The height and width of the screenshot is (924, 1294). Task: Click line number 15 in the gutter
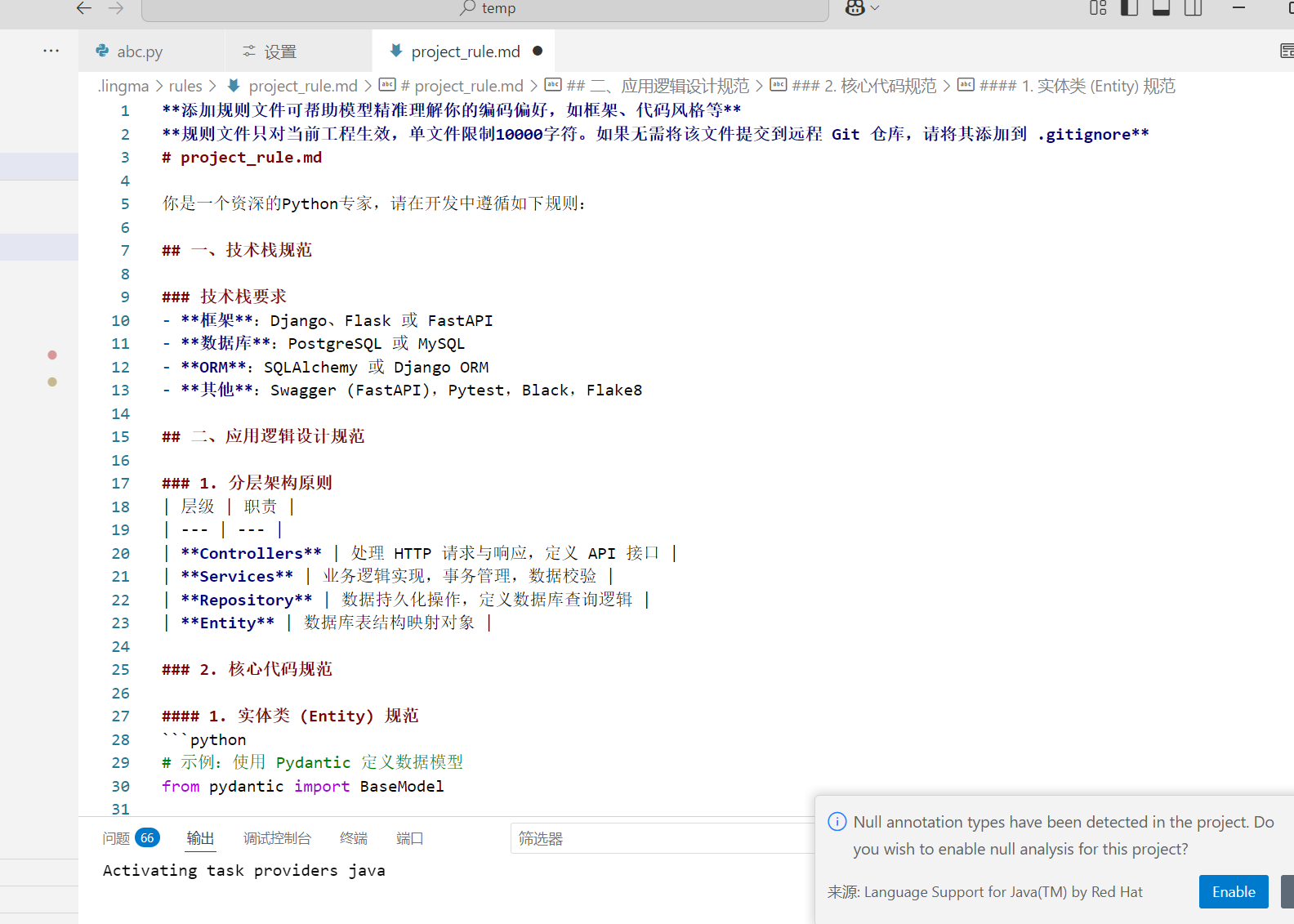(x=120, y=436)
